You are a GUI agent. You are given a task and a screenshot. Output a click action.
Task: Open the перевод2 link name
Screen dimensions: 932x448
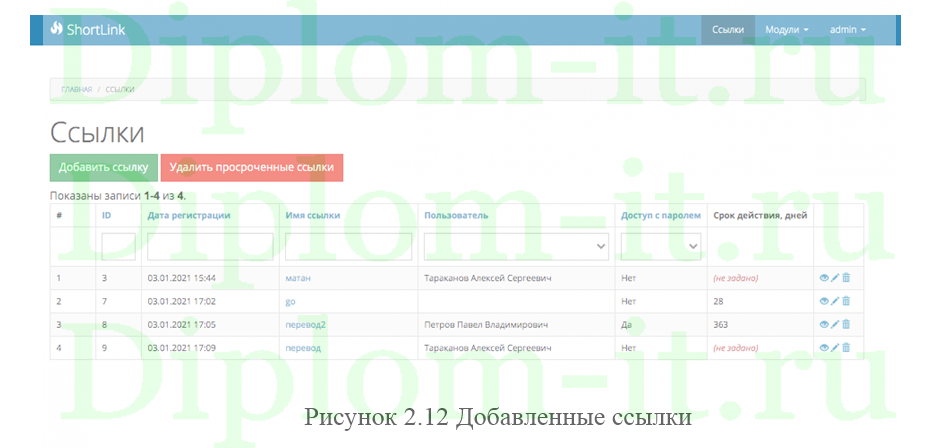(306, 324)
